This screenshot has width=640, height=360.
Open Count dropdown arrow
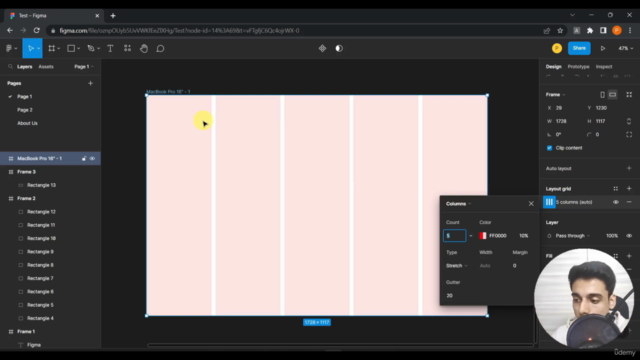[471, 236]
